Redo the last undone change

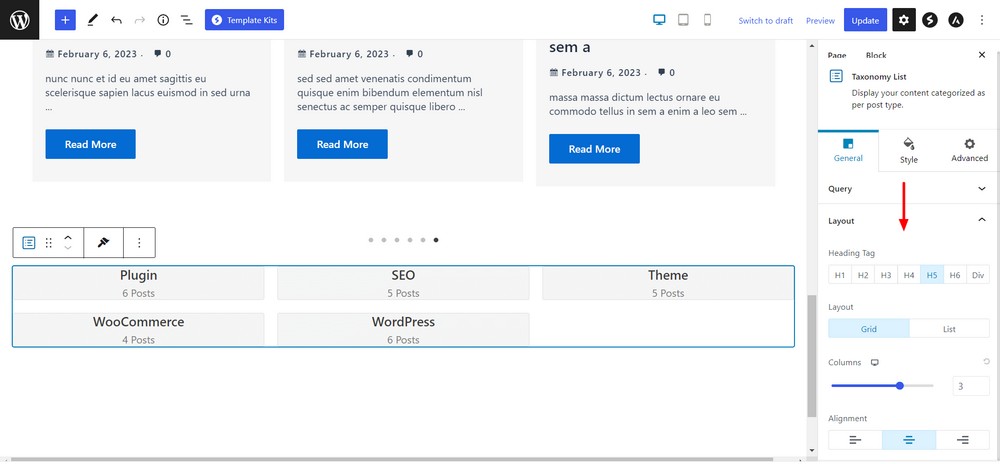coord(140,20)
